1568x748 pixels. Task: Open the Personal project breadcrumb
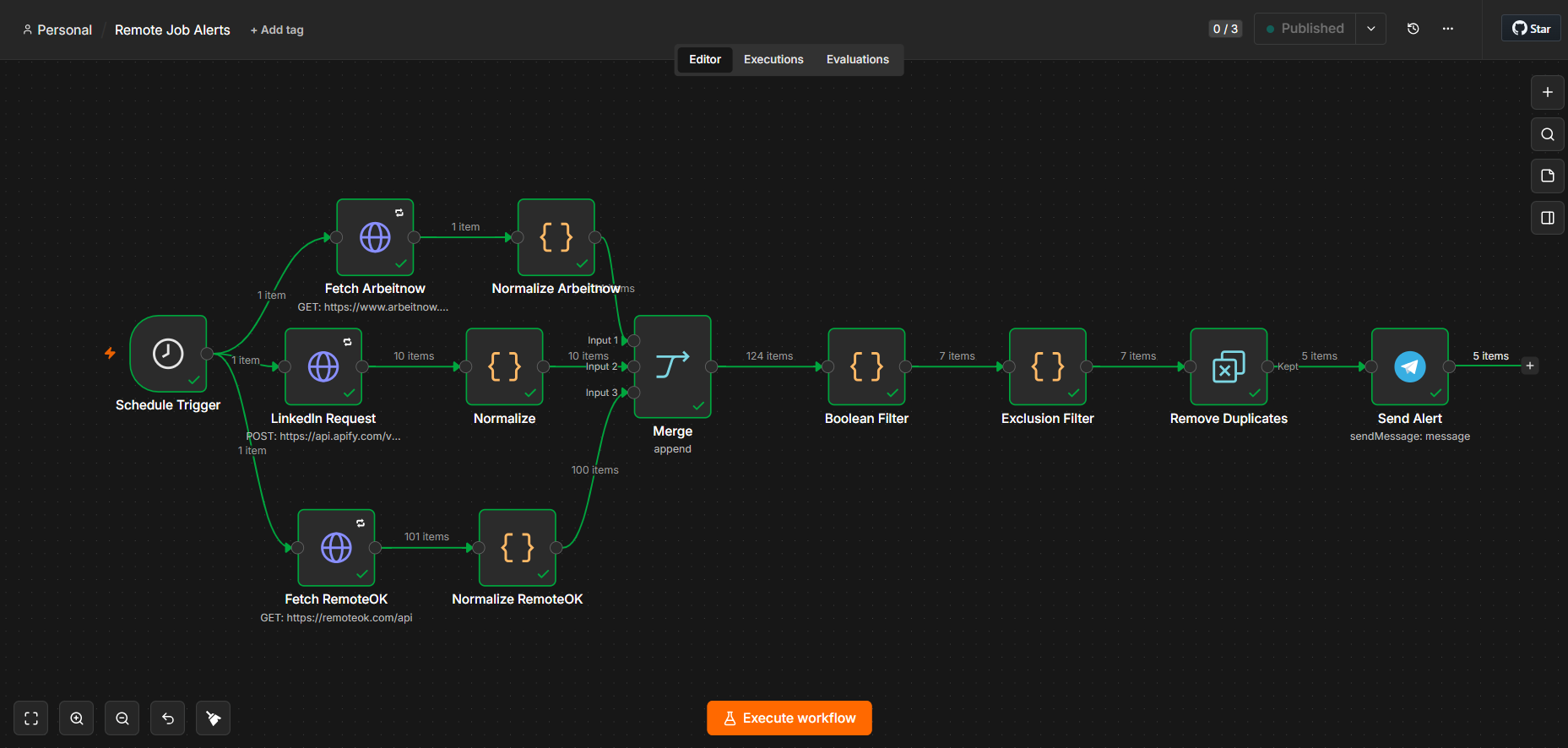pos(57,30)
